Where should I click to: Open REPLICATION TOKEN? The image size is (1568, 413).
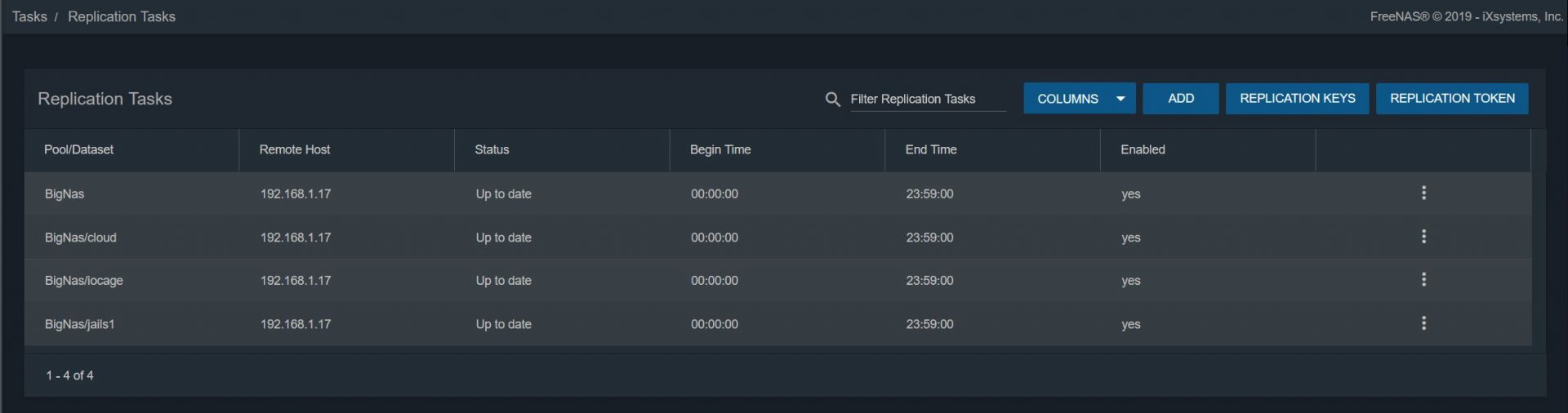(x=1451, y=99)
